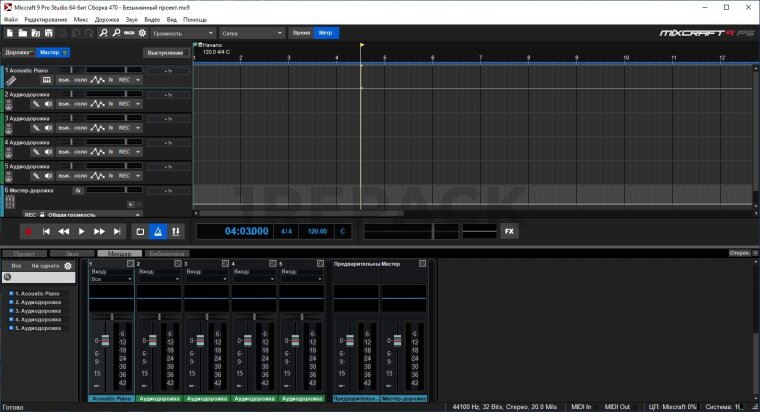Toggle the metronome icon

tap(158, 231)
